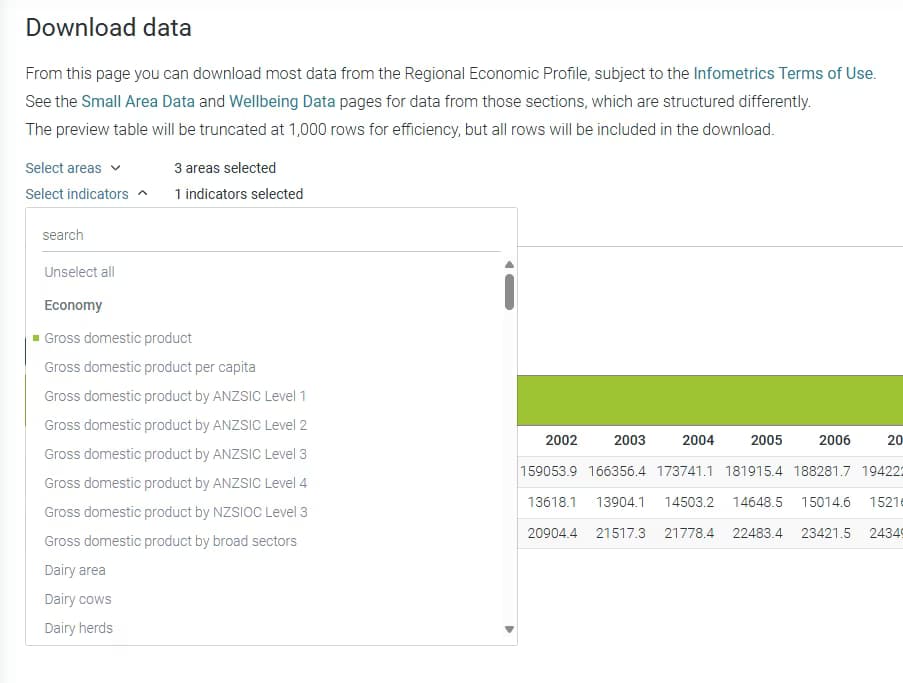Click the scroll-down arrow in indicator list
This screenshot has width=903, height=683.
click(509, 629)
